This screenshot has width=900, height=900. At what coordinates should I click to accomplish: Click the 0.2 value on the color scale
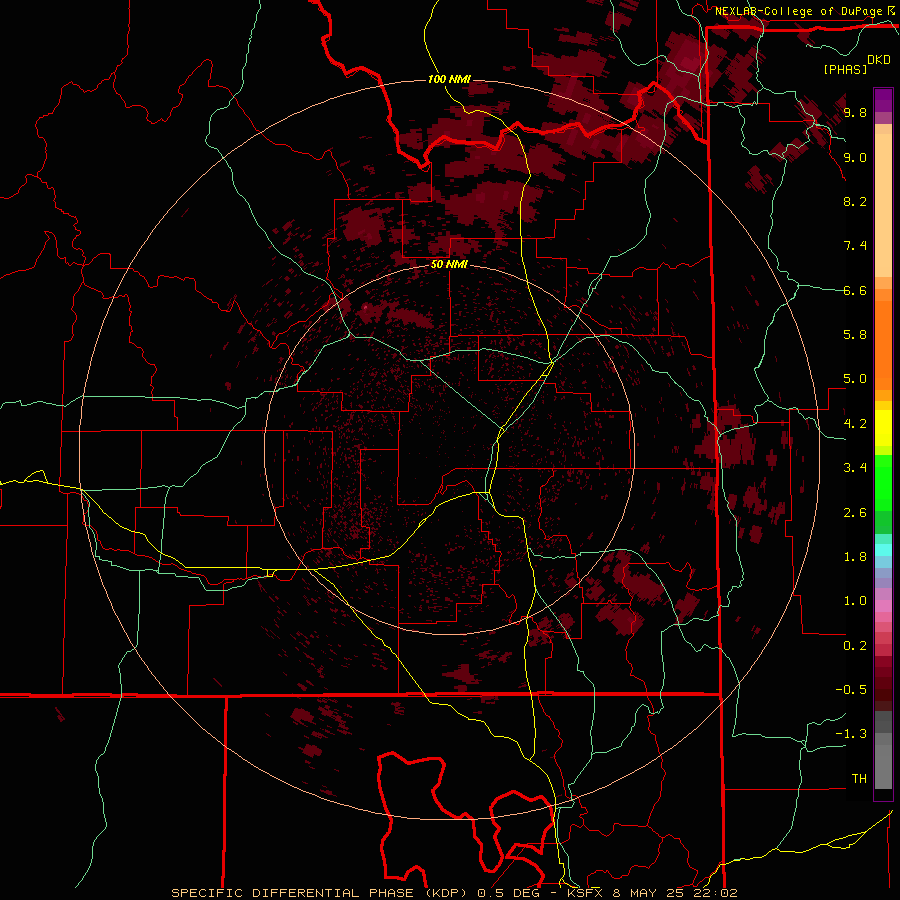coord(855,646)
